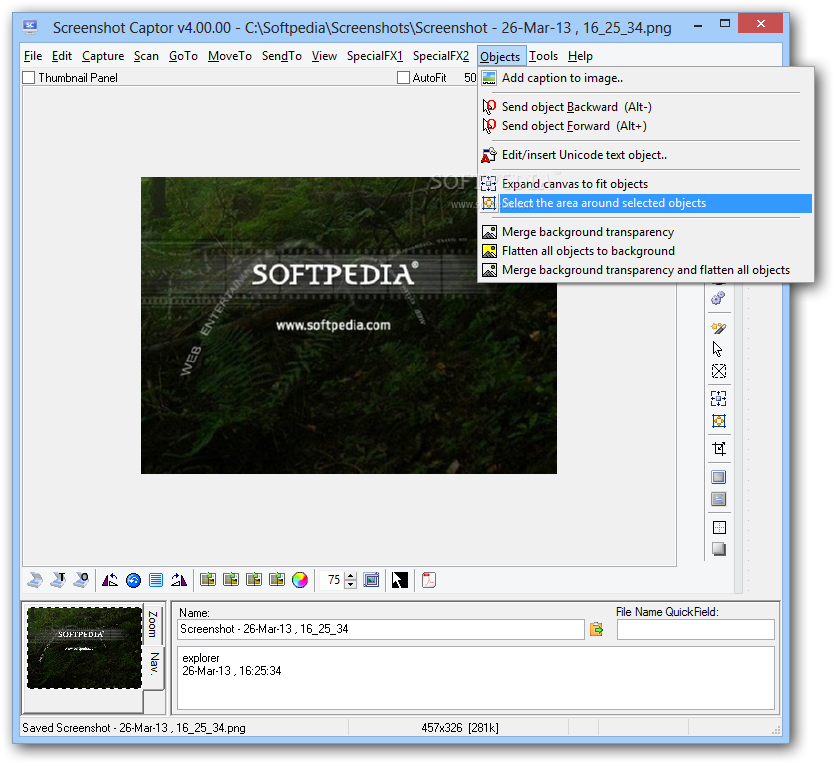This screenshot has height=764, width=835.
Task: Open the View menu
Action: [324, 56]
